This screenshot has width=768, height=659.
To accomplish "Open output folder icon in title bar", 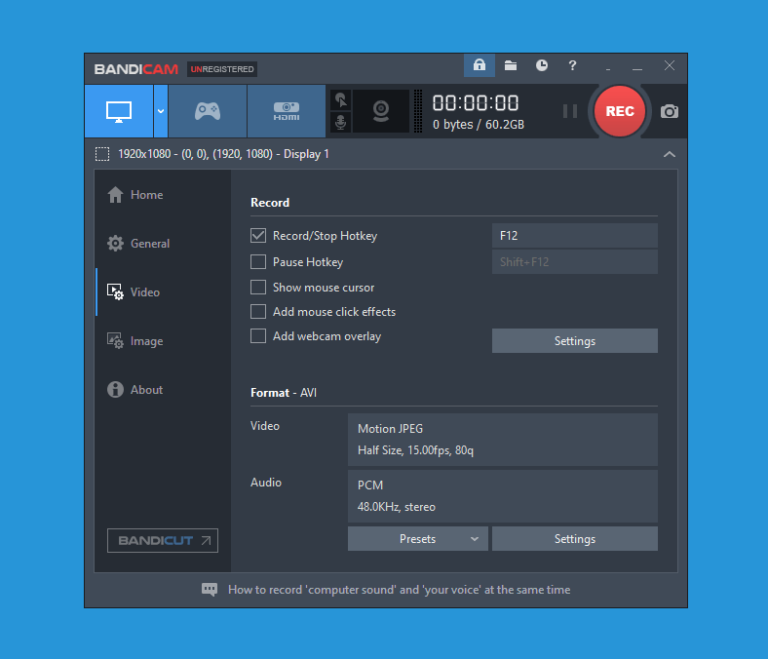I will pyautogui.click(x=511, y=66).
